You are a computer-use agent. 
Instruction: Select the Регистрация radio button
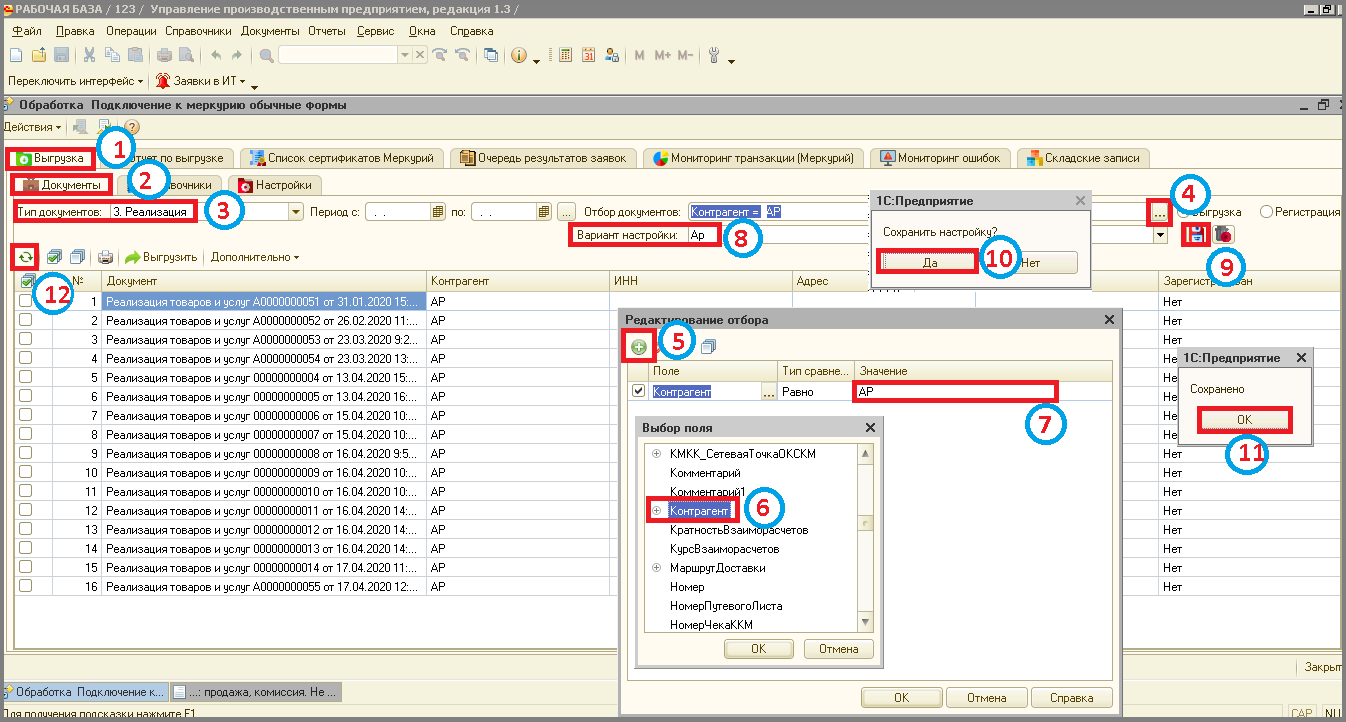(x=1266, y=212)
